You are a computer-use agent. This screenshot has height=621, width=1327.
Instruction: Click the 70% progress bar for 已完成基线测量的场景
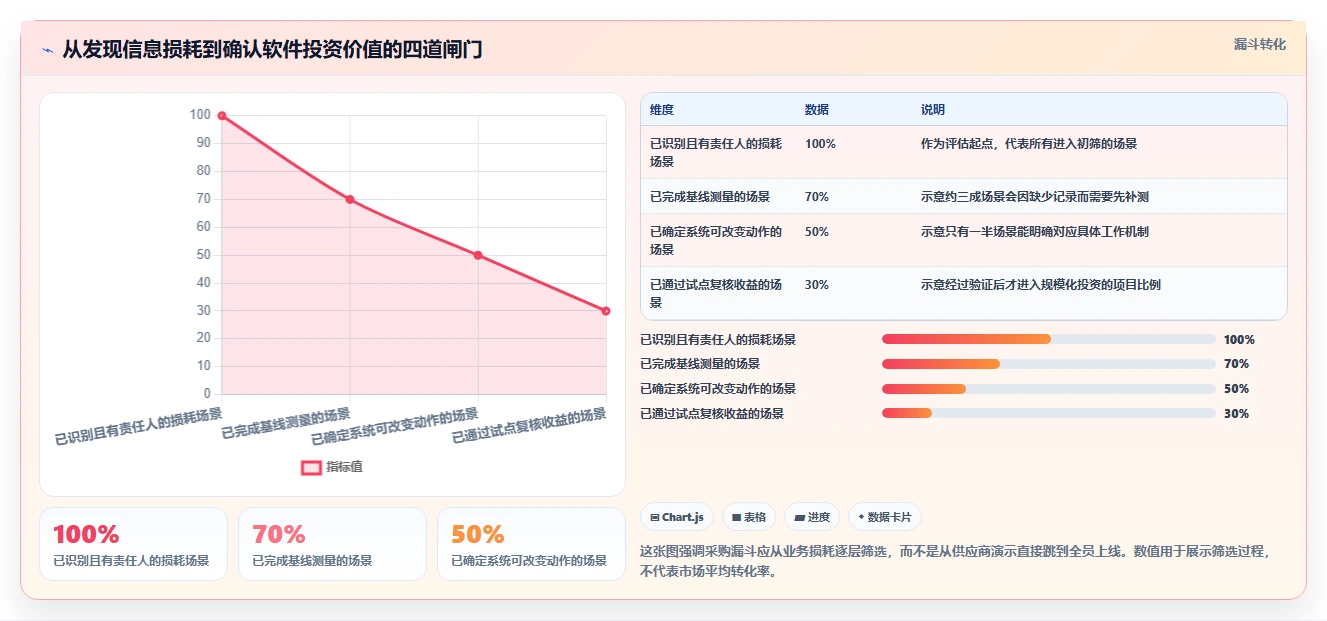tap(1048, 364)
